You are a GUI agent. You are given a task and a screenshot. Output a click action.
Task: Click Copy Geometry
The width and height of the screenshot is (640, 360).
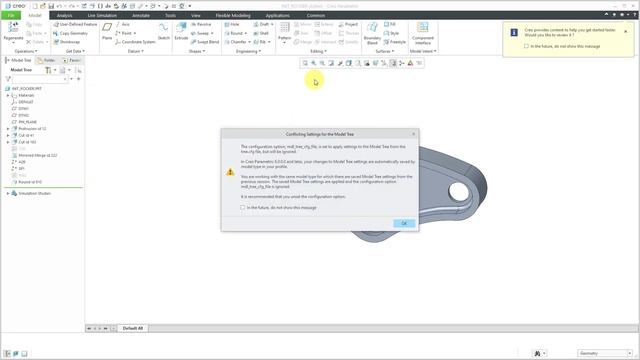[71, 33]
